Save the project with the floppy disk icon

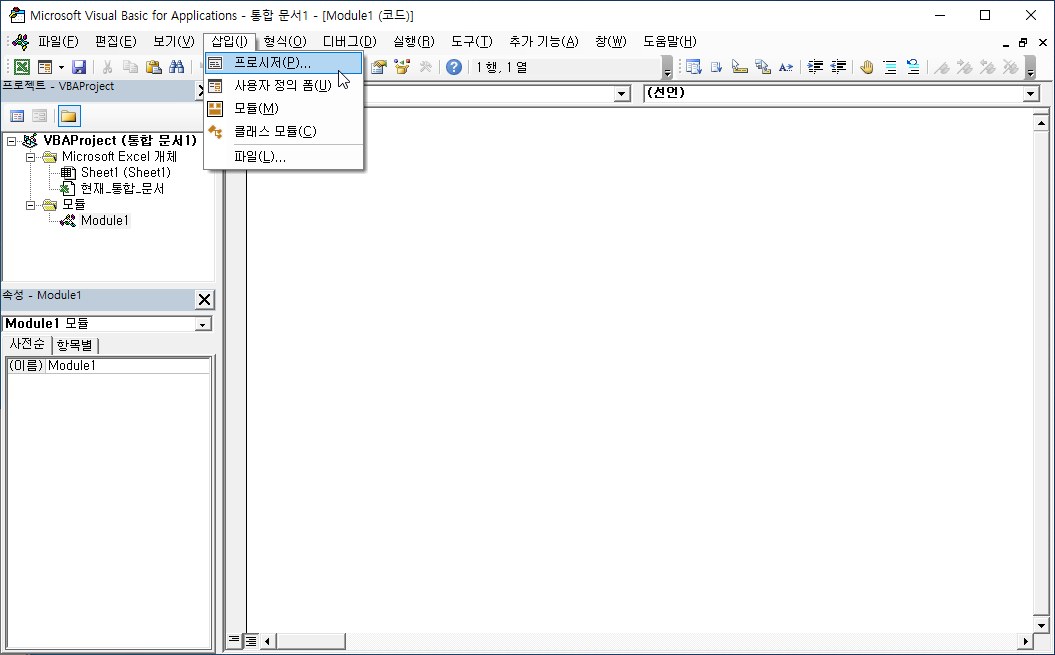pos(79,67)
